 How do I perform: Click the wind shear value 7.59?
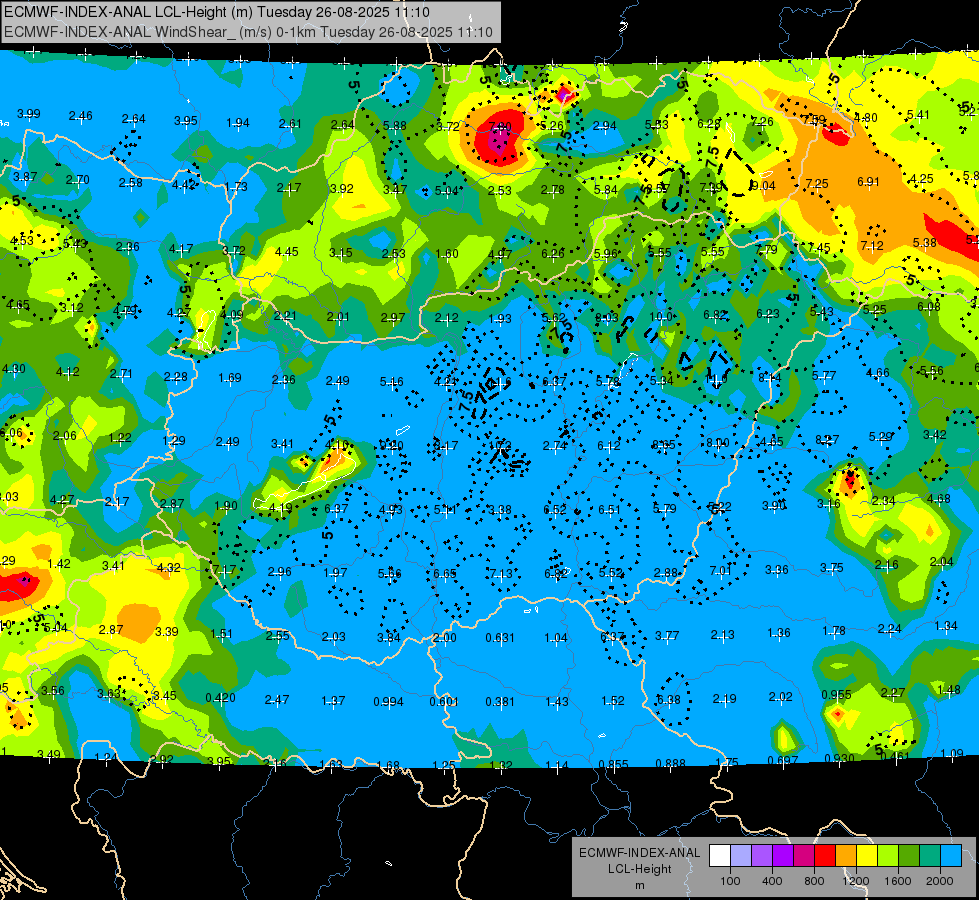pyautogui.click(x=815, y=119)
